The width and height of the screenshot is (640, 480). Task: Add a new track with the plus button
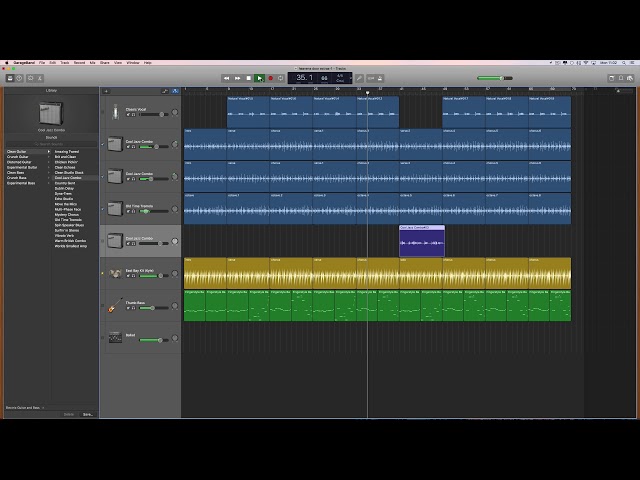point(106,91)
